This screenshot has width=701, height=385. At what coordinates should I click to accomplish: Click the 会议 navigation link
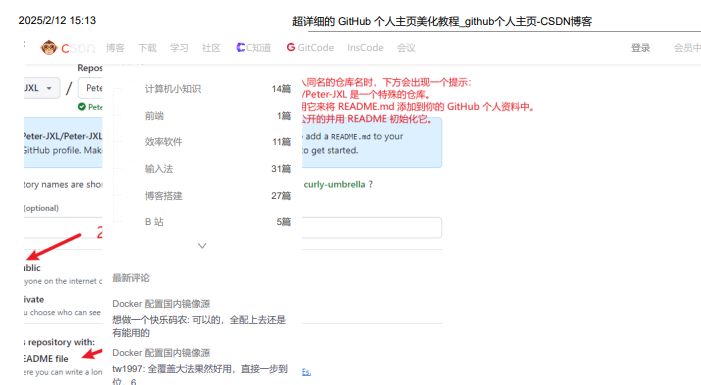[406, 48]
